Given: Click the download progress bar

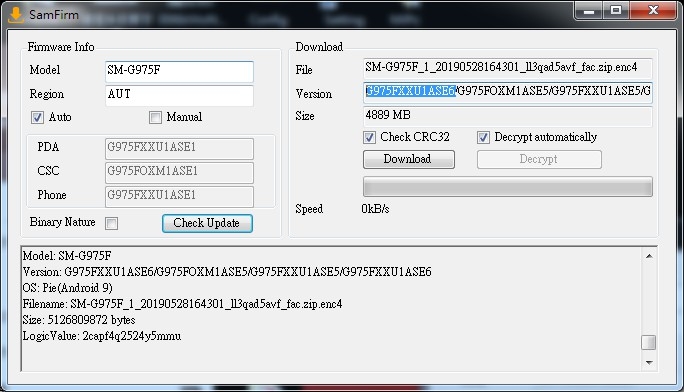Looking at the screenshot, I should (x=508, y=187).
